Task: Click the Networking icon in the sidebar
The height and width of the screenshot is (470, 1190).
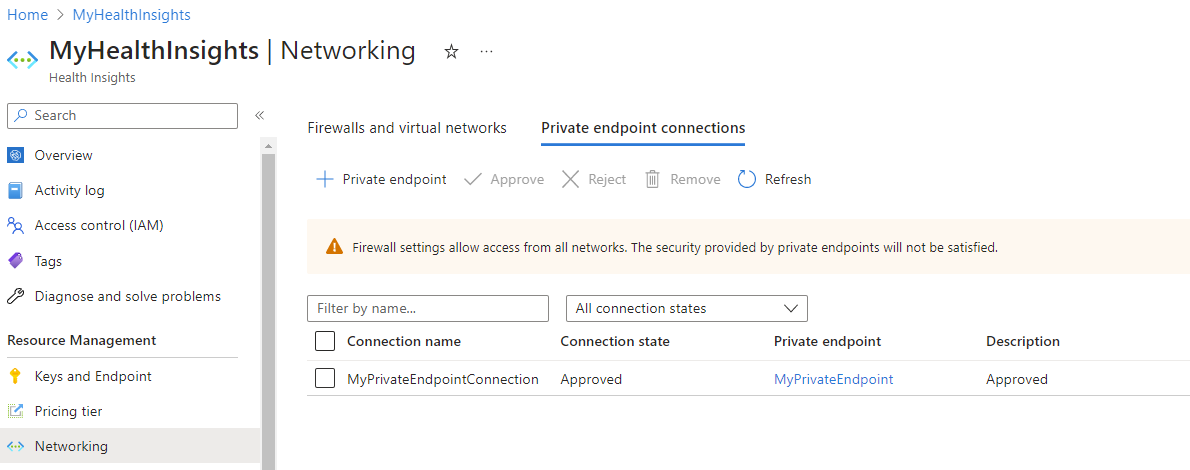Action: point(15,446)
